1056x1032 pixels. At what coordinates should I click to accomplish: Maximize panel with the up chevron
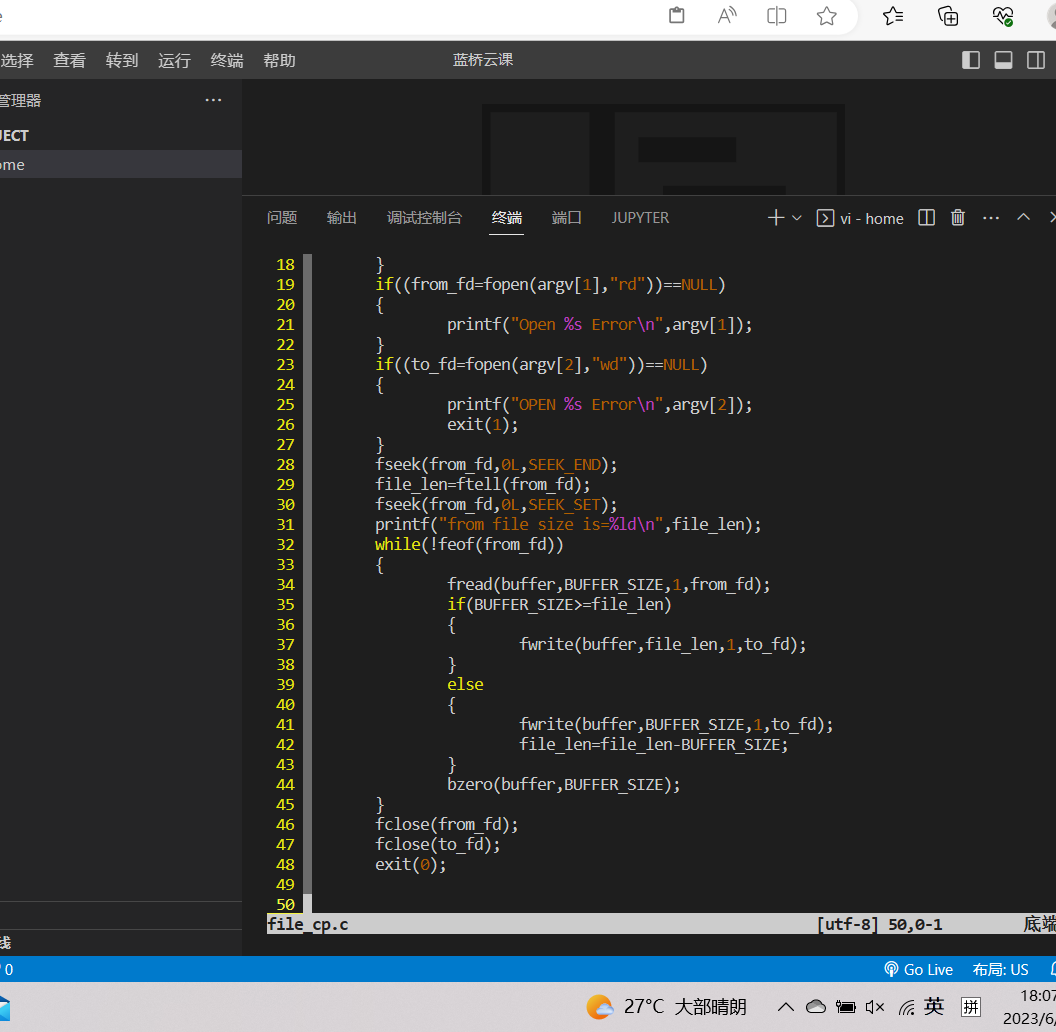[1023, 217]
